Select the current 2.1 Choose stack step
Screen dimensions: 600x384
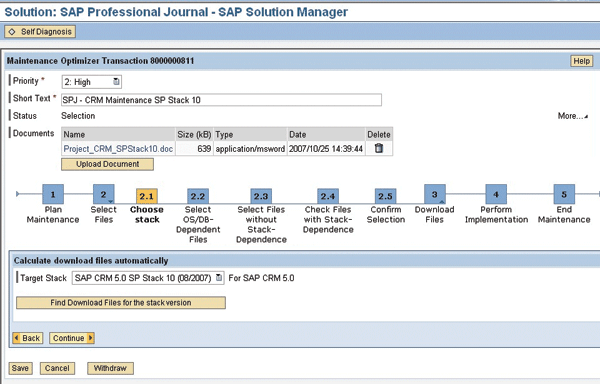[147, 196]
